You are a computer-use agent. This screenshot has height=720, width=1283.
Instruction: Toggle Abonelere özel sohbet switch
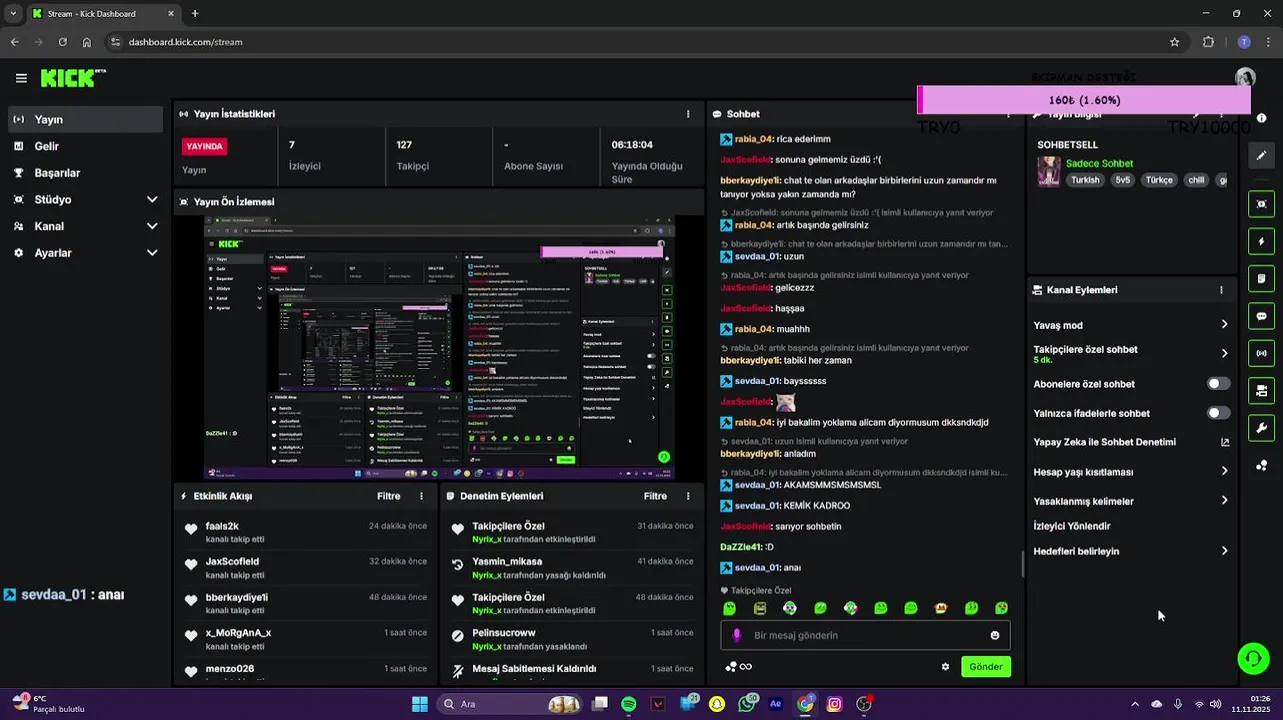coord(1218,384)
